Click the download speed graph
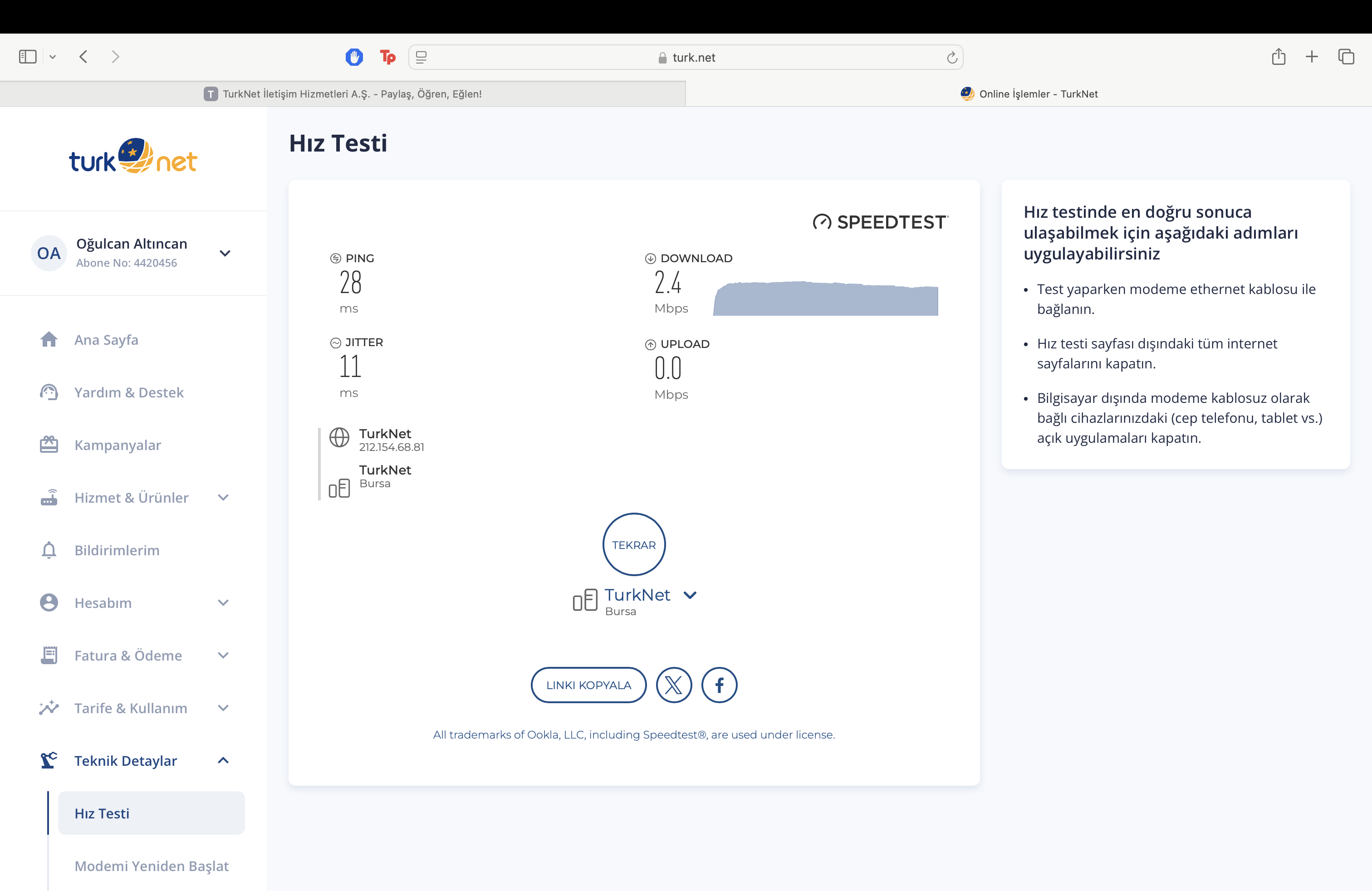This screenshot has width=1372, height=891. (x=825, y=298)
